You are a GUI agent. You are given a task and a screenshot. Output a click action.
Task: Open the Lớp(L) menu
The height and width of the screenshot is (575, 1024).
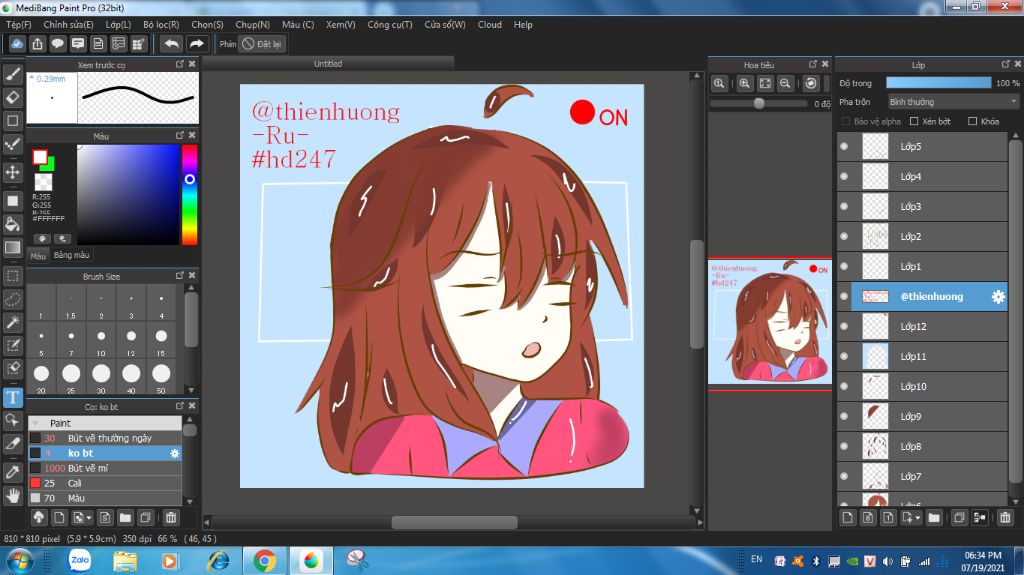118,25
